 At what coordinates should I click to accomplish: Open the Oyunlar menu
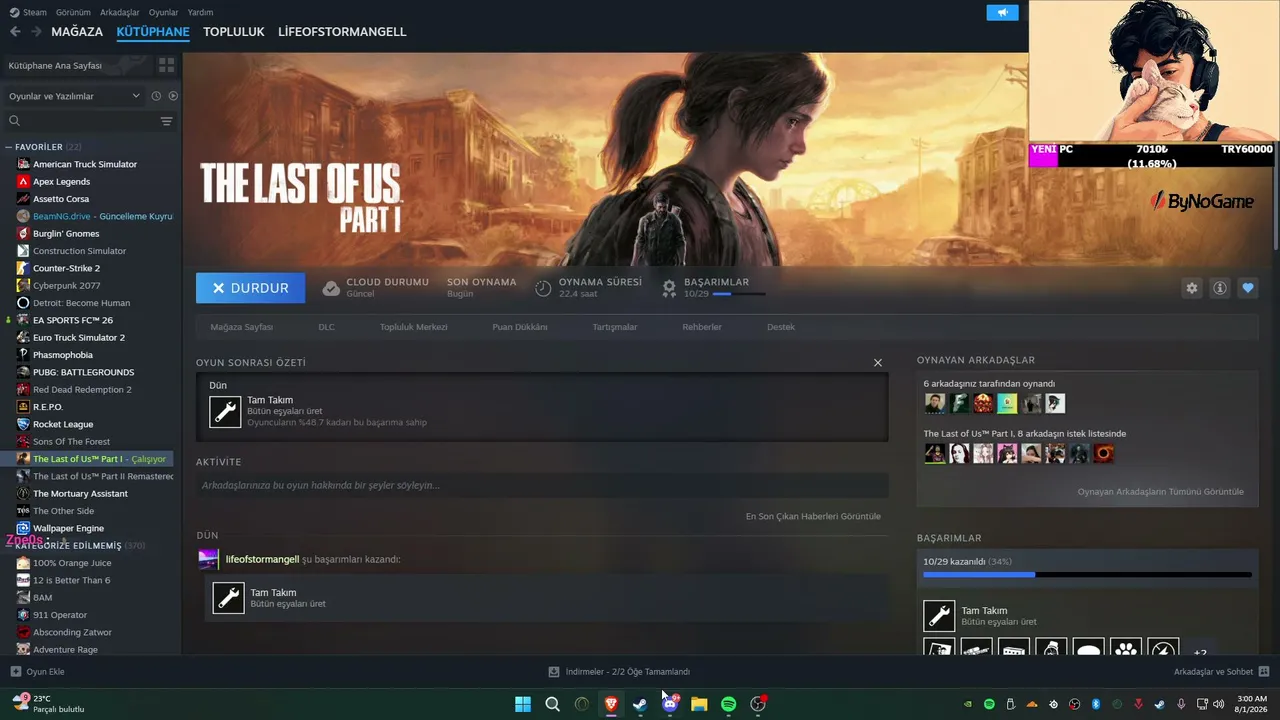pos(164,12)
